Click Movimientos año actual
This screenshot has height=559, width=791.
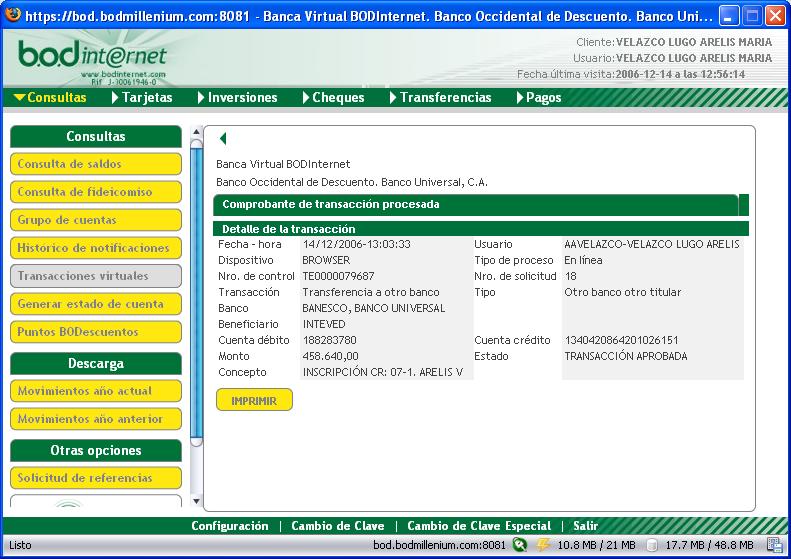point(96,391)
